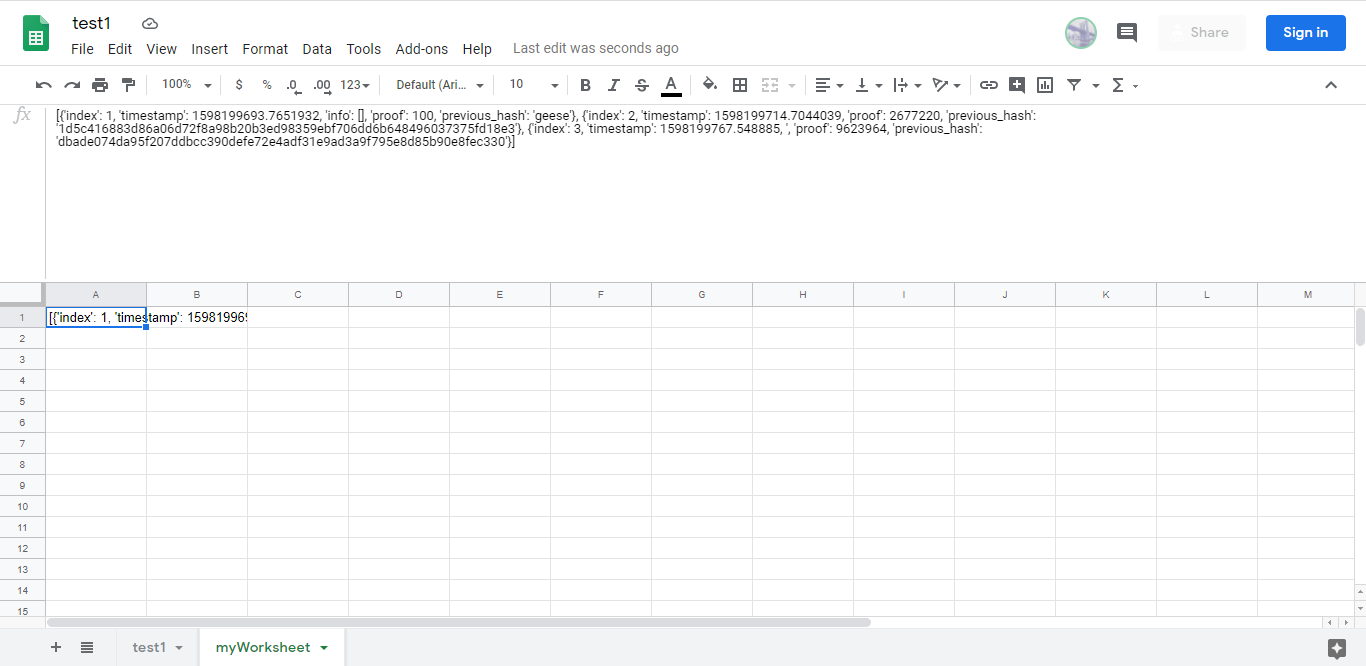Open the Insert menu

click(210, 49)
